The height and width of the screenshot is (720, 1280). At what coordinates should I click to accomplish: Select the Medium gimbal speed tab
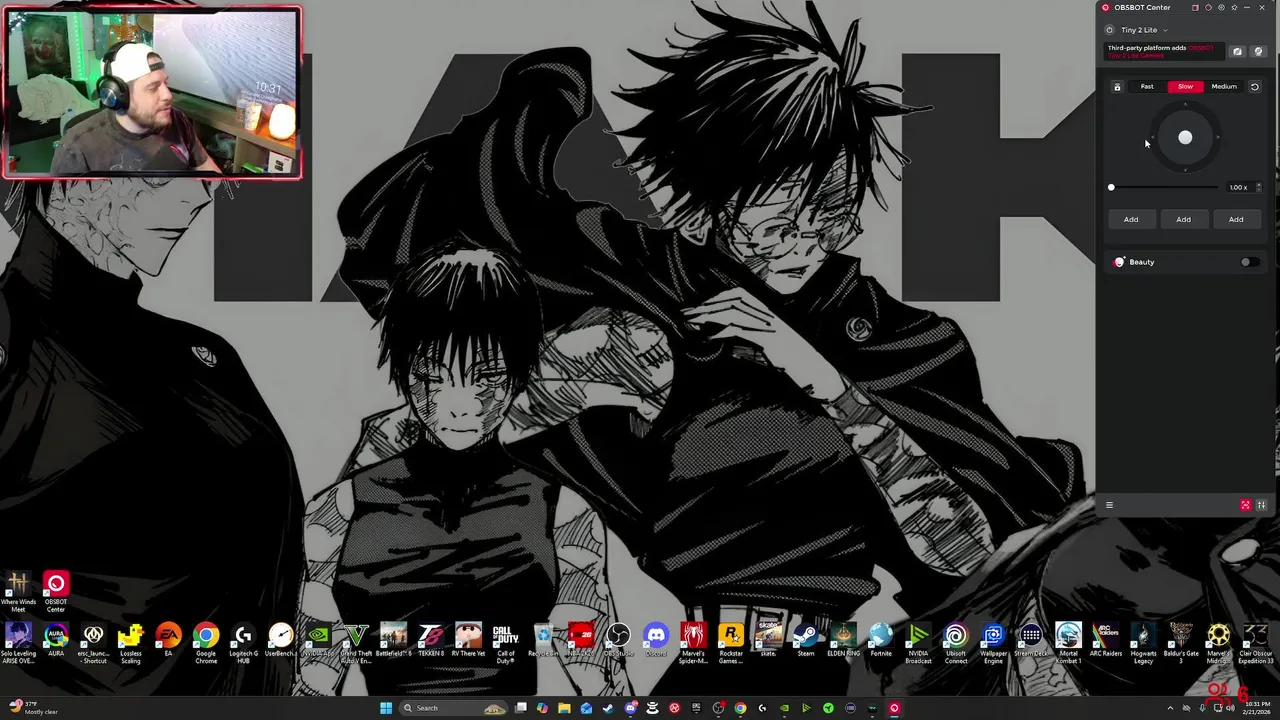(x=1224, y=86)
